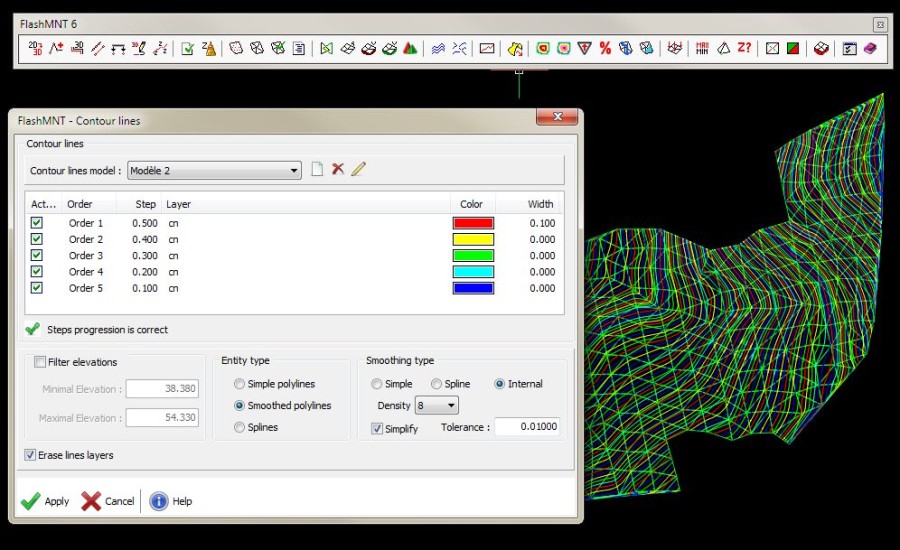Open the Contour lines model dropdown

(x=214, y=171)
